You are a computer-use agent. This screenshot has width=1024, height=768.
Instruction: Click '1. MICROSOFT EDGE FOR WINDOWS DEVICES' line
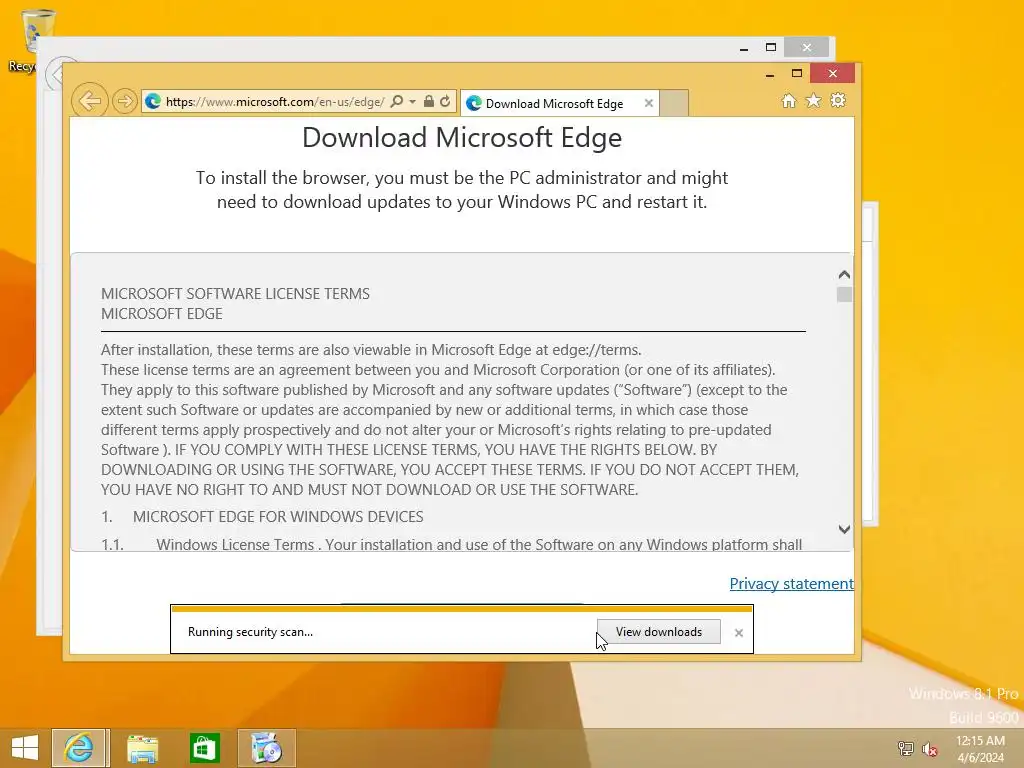click(x=262, y=517)
